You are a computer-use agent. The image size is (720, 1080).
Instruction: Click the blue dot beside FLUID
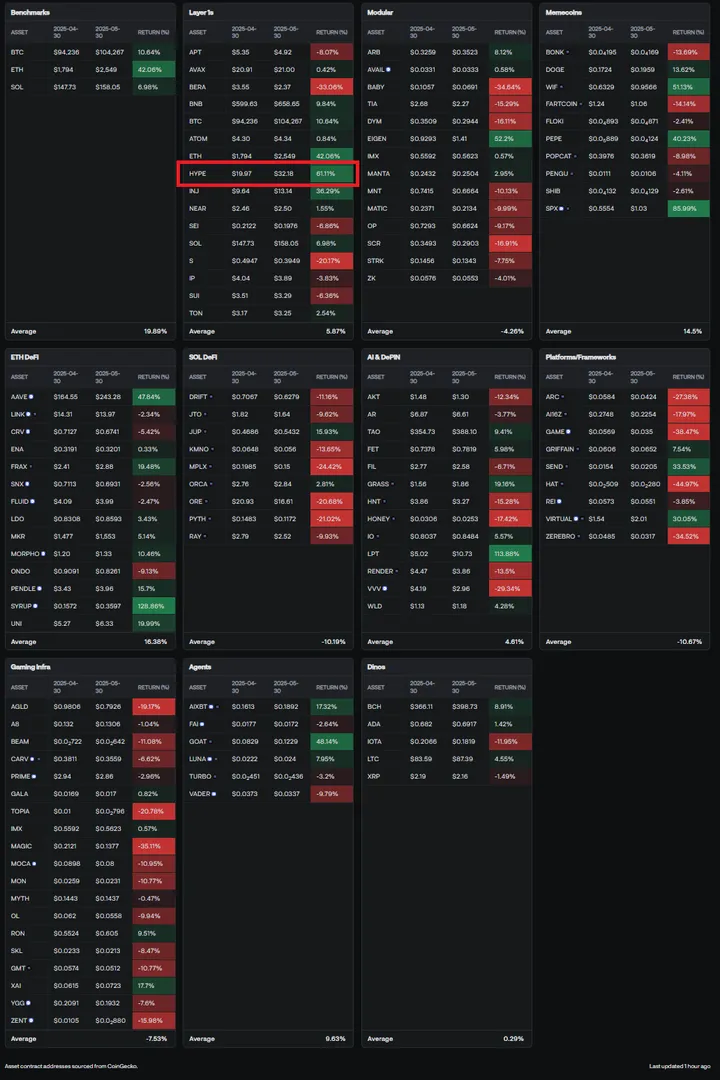30,501
